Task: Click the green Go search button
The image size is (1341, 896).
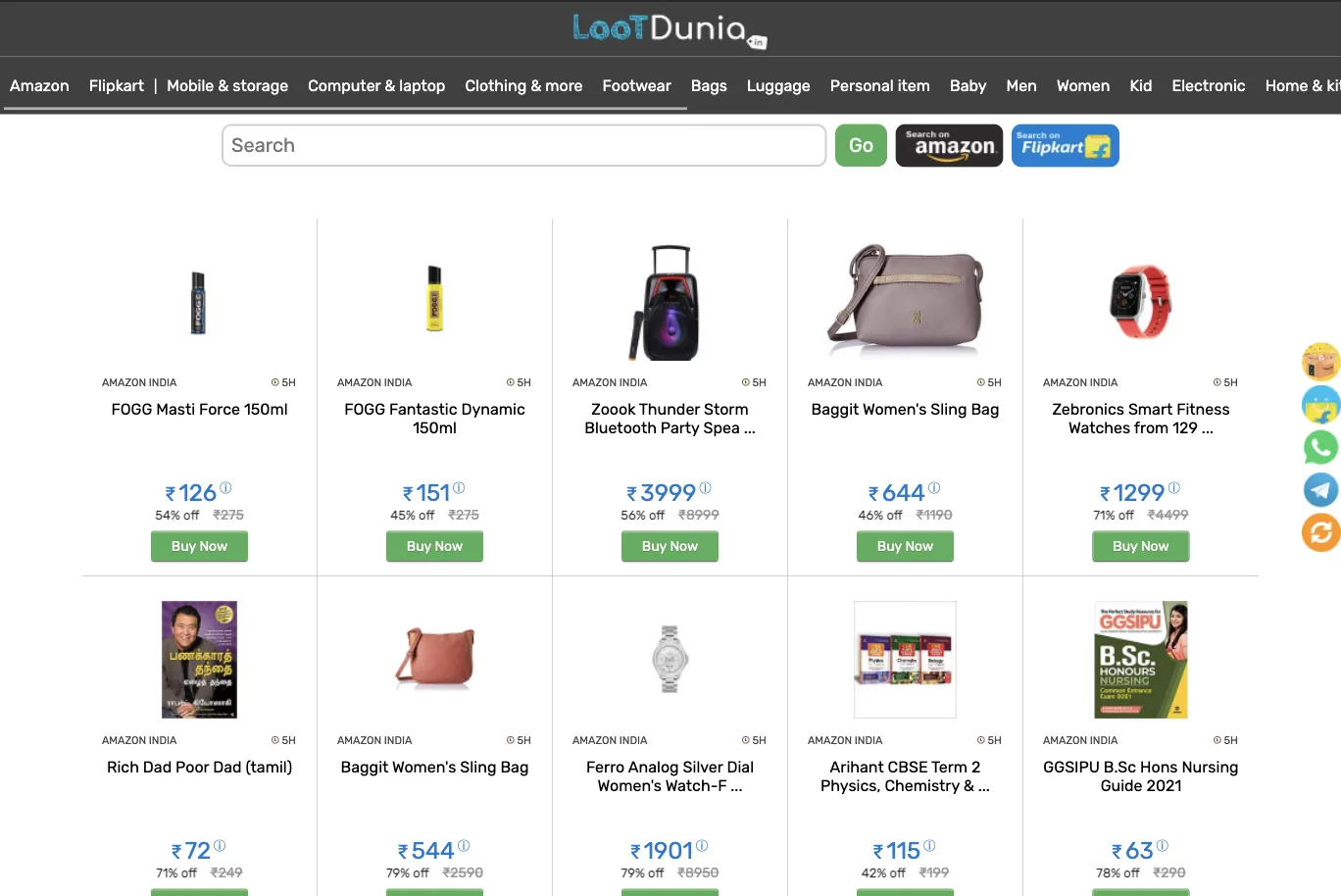Action: coord(861,145)
